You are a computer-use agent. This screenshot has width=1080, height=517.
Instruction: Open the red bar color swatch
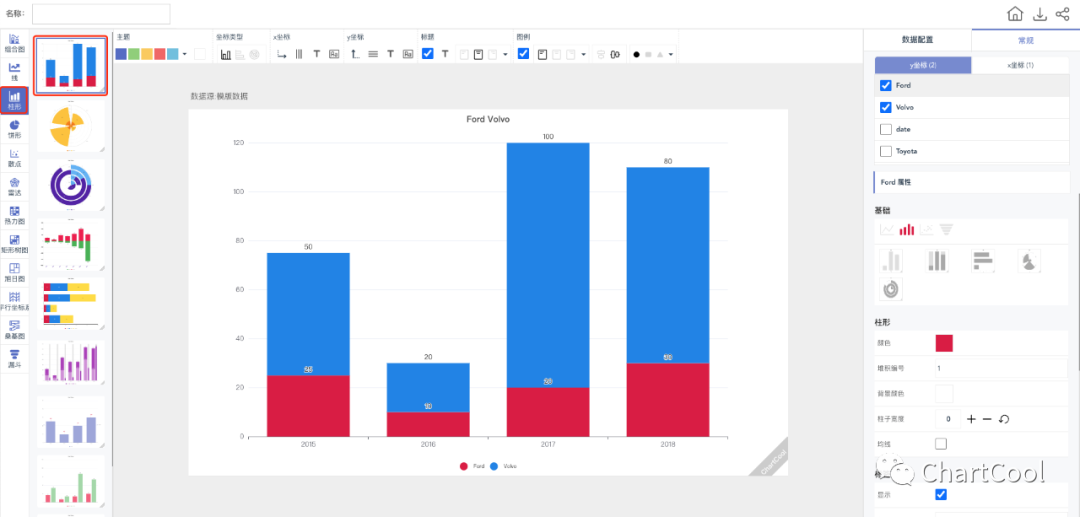pyautogui.click(x=944, y=343)
